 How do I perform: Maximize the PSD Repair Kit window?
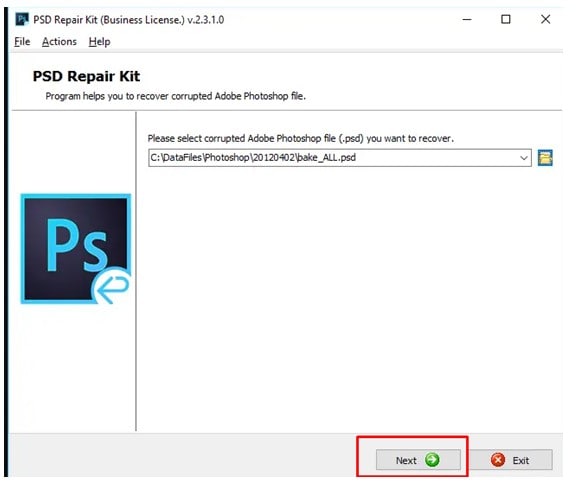click(506, 20)
